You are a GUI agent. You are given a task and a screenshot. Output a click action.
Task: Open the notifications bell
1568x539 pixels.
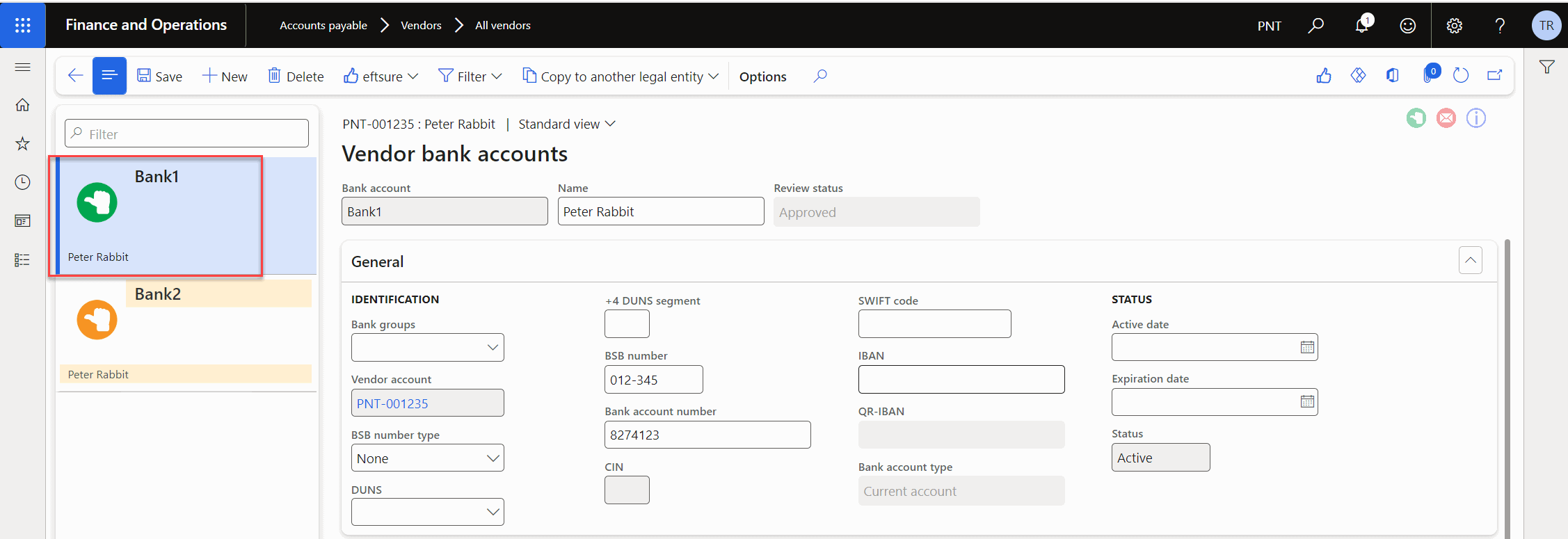pyautogui.click(x=1362, y=25)
